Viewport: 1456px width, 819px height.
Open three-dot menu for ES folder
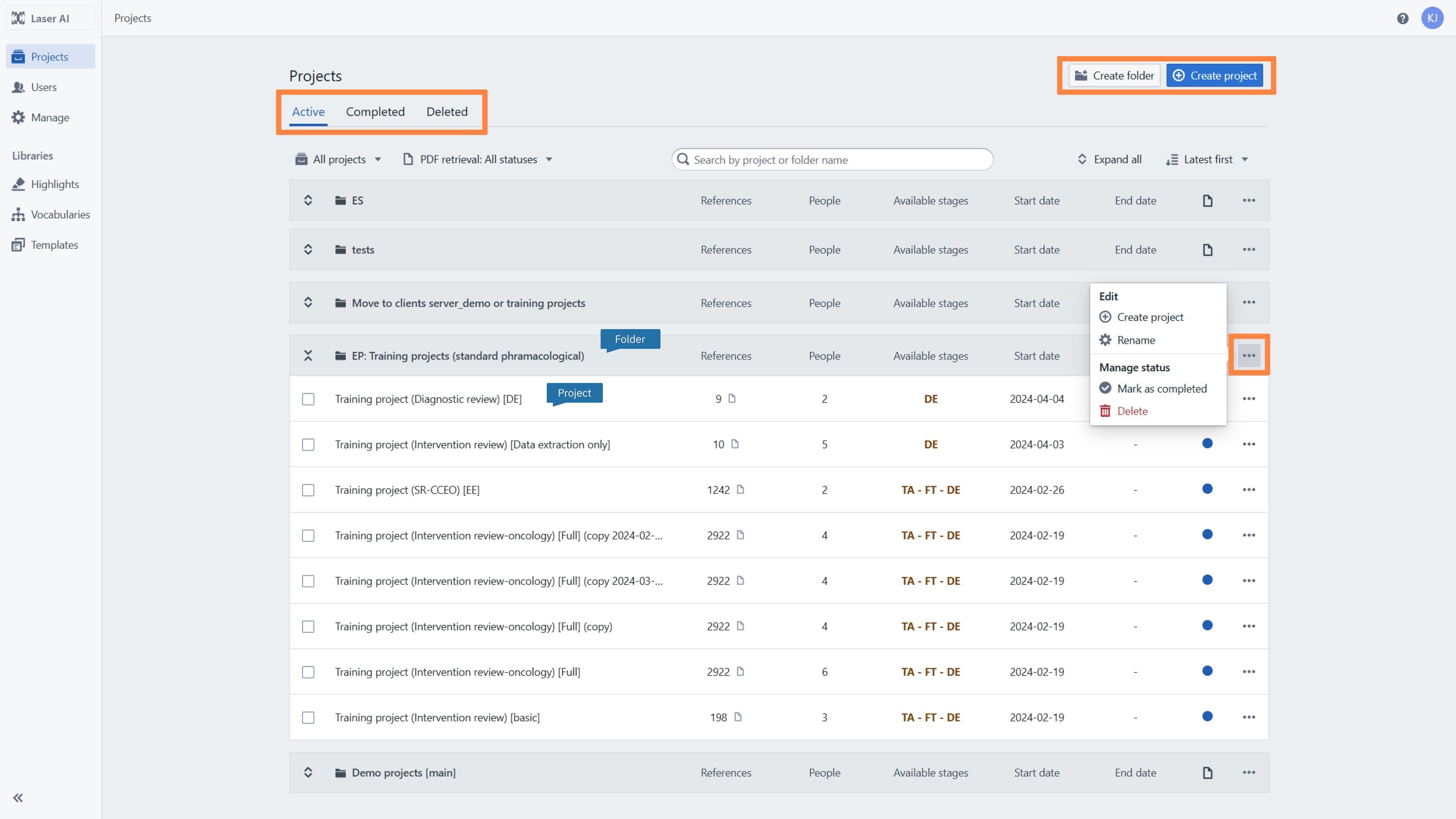click(x=1249, y=201)
